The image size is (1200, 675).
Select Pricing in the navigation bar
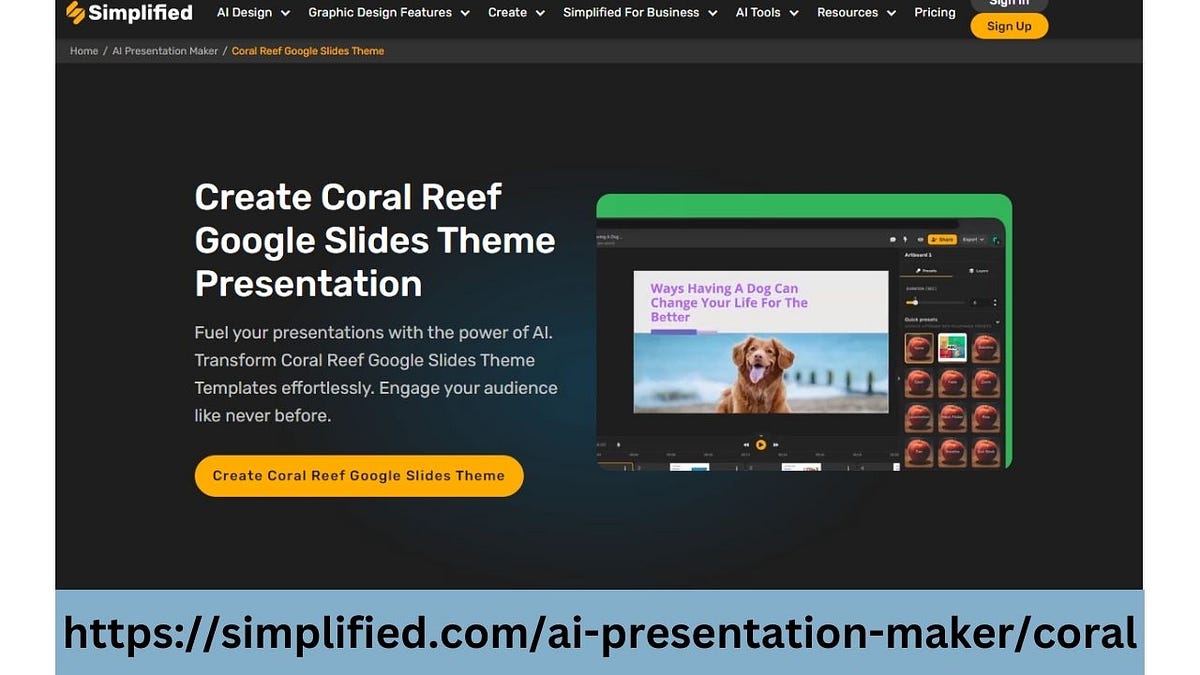click(934, 12)
